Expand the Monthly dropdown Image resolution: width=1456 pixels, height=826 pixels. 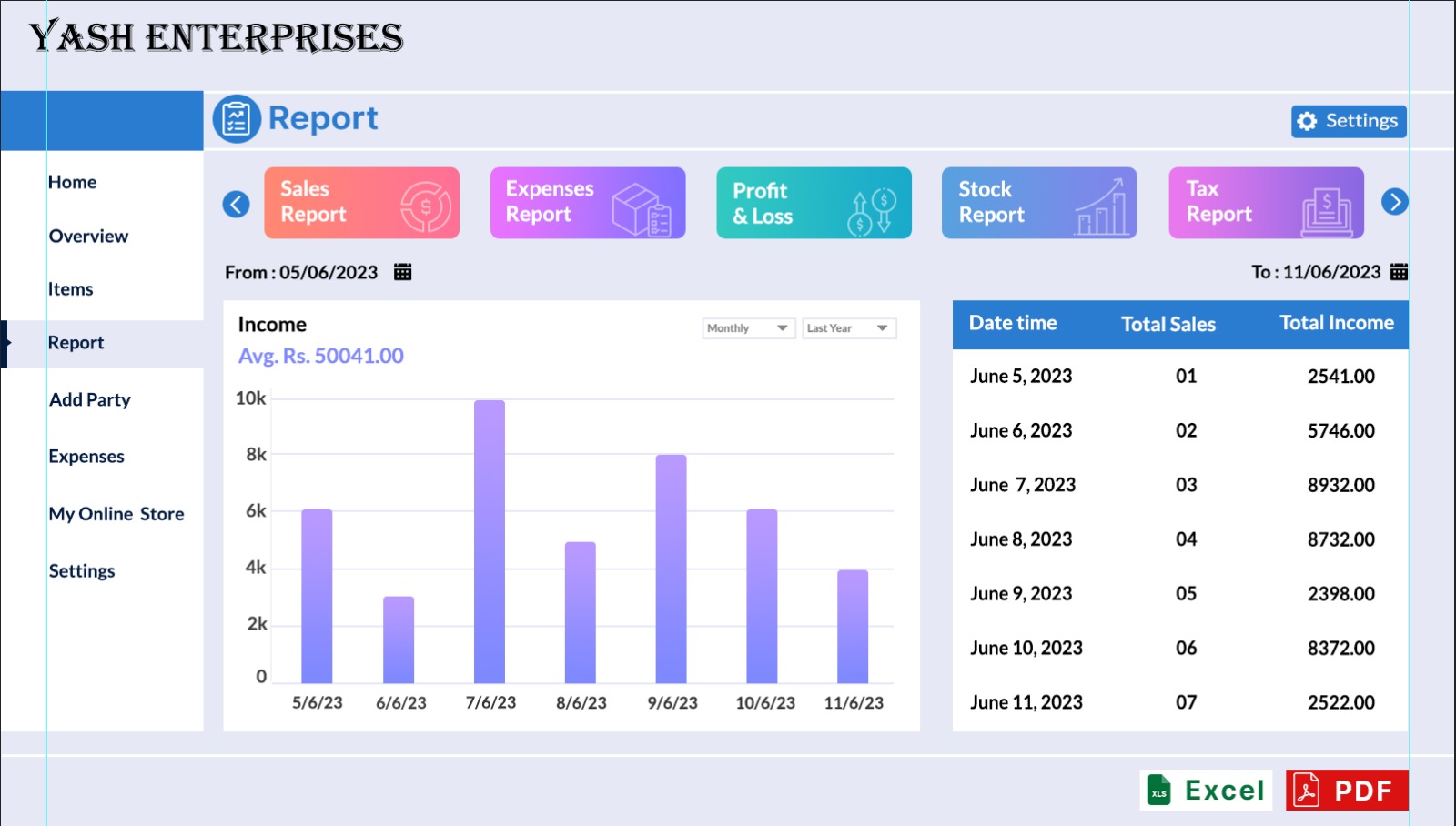click(748, 328)
